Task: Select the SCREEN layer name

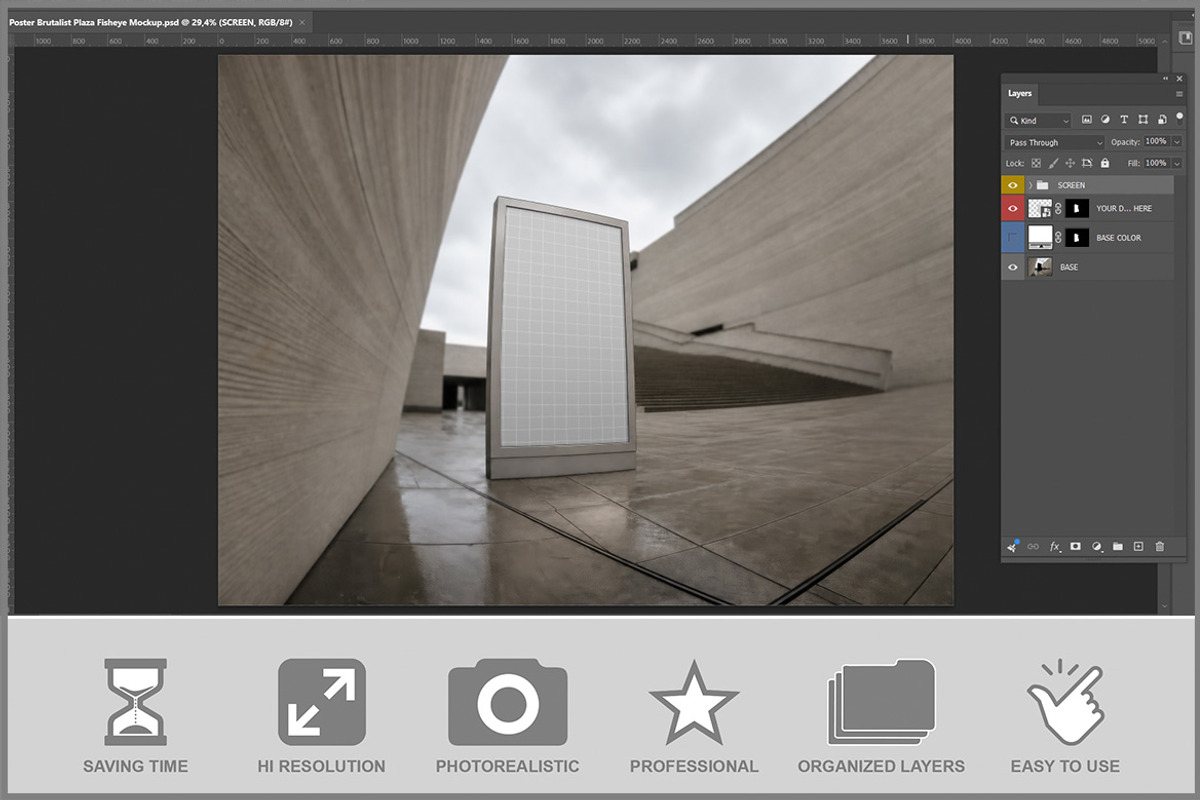Action: click(1071, 185)
